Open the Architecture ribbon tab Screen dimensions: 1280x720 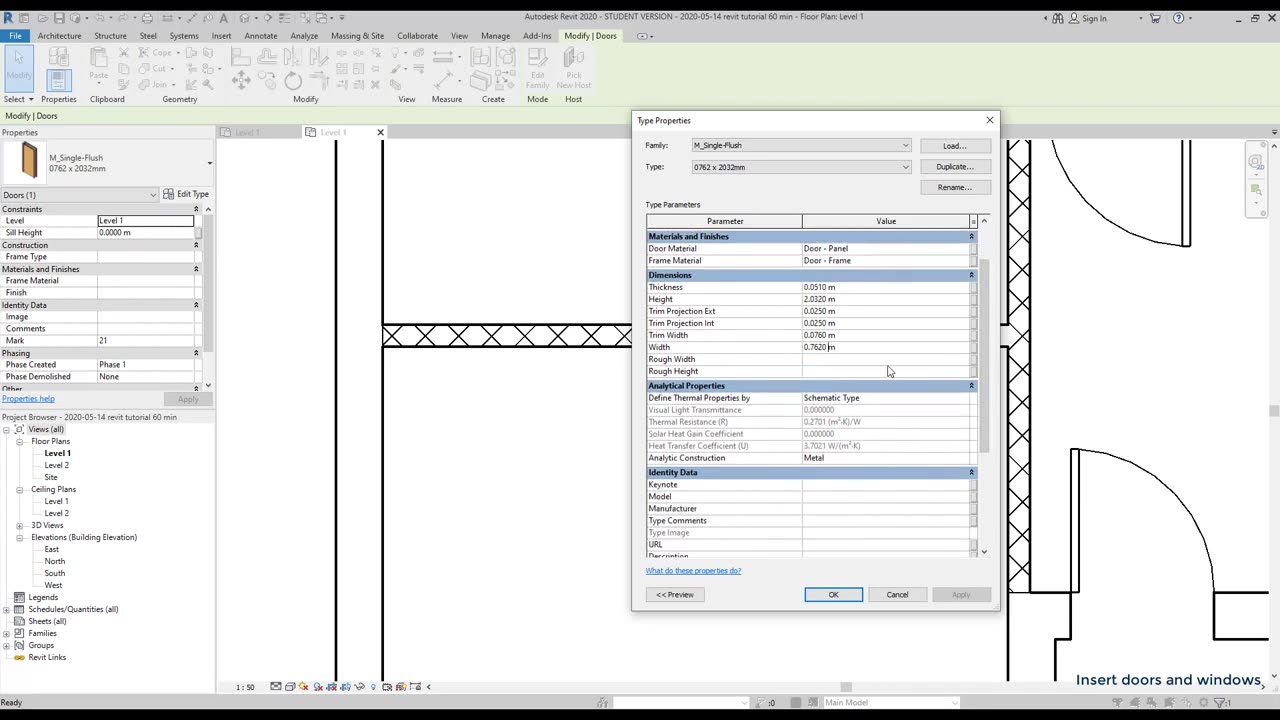point(60,36)
